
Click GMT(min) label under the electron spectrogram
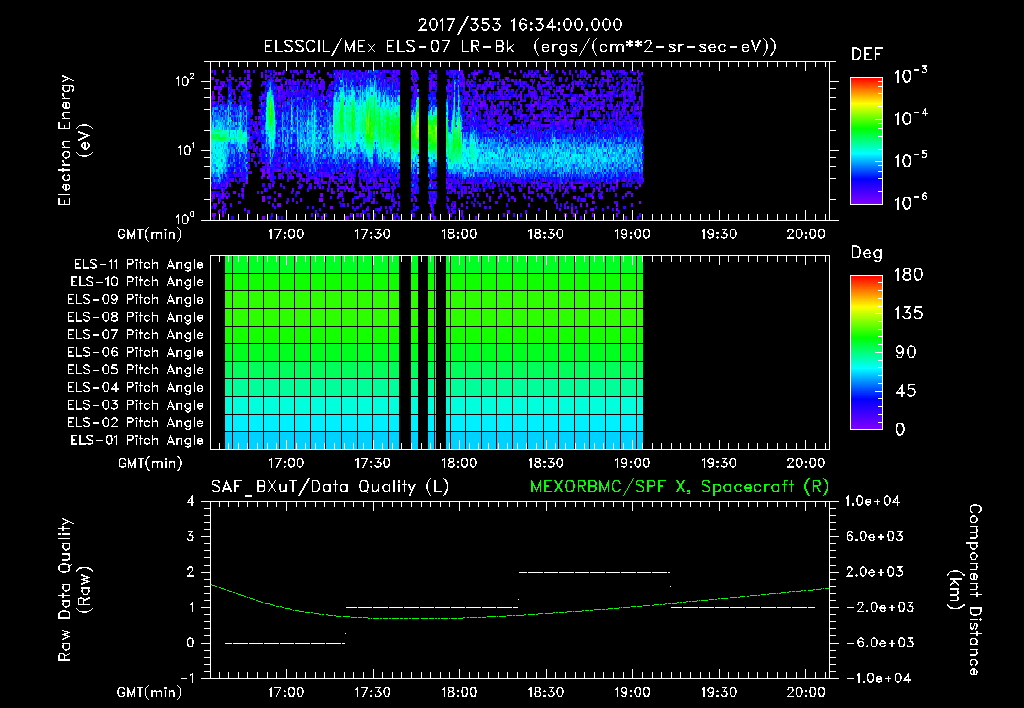click(150, 234)
